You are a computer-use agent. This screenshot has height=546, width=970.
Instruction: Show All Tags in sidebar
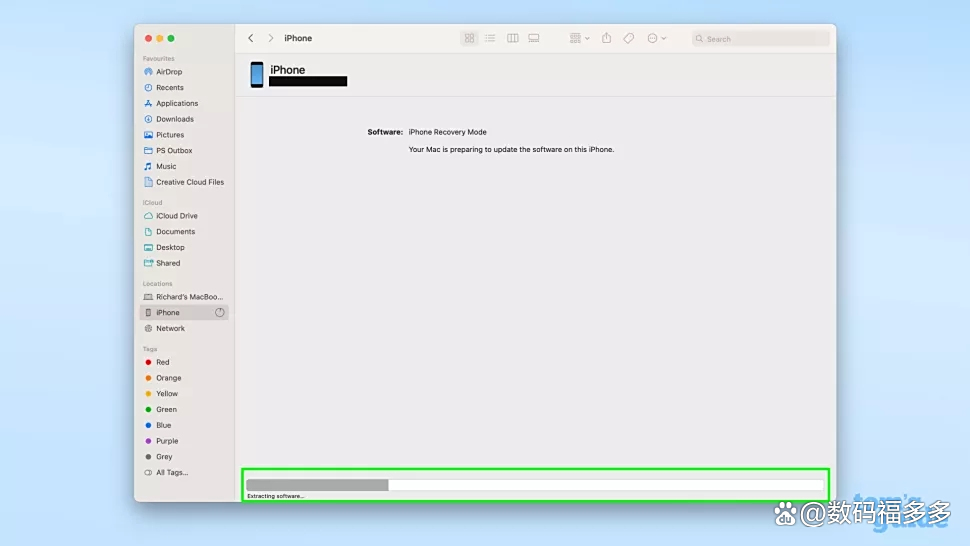(171, 472)
